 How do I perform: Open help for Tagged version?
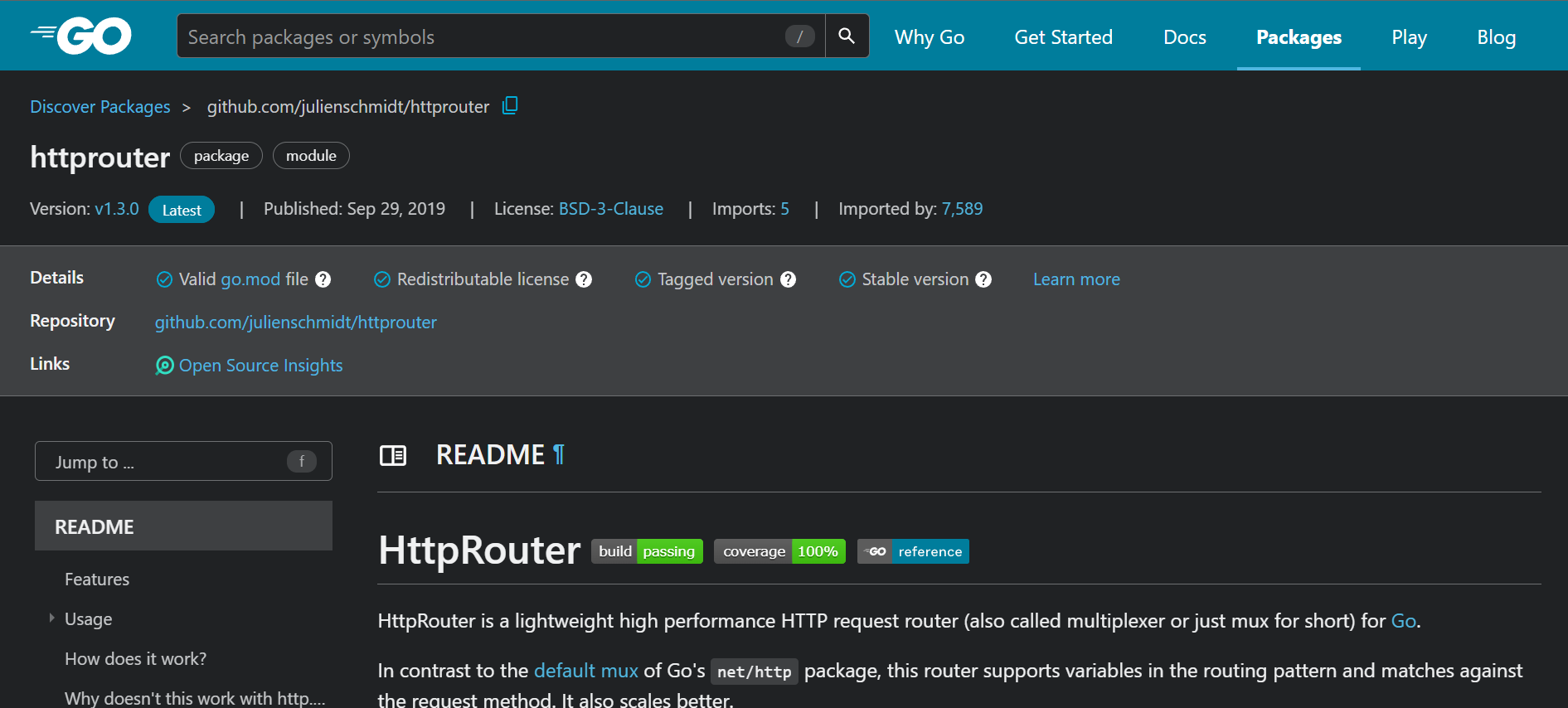pos(788,279)
